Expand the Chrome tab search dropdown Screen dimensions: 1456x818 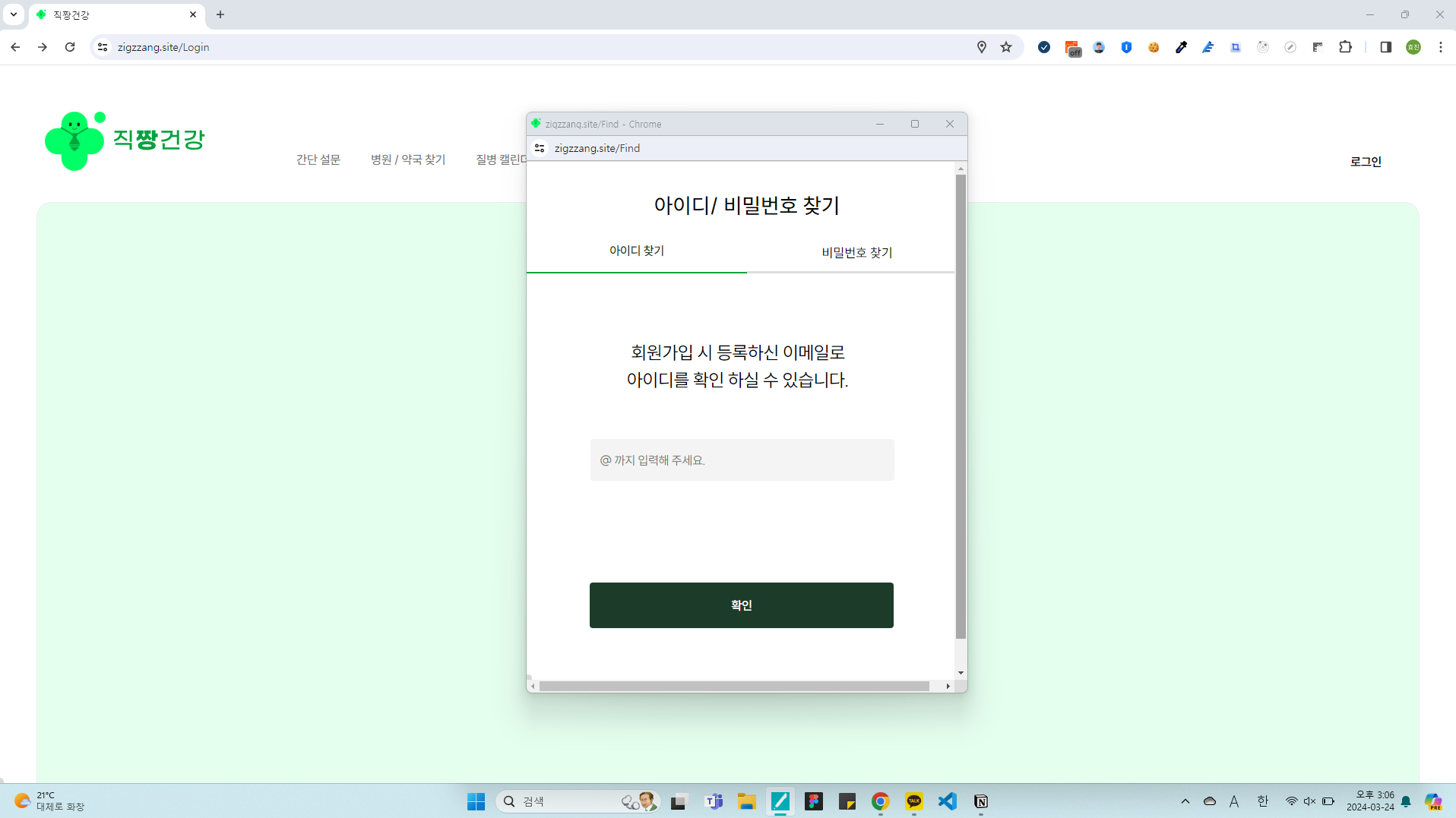click(x=14, y=14)
